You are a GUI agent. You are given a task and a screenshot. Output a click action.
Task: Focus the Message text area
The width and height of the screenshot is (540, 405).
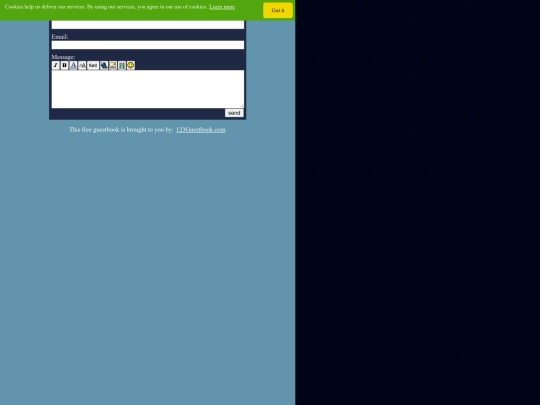148,89
